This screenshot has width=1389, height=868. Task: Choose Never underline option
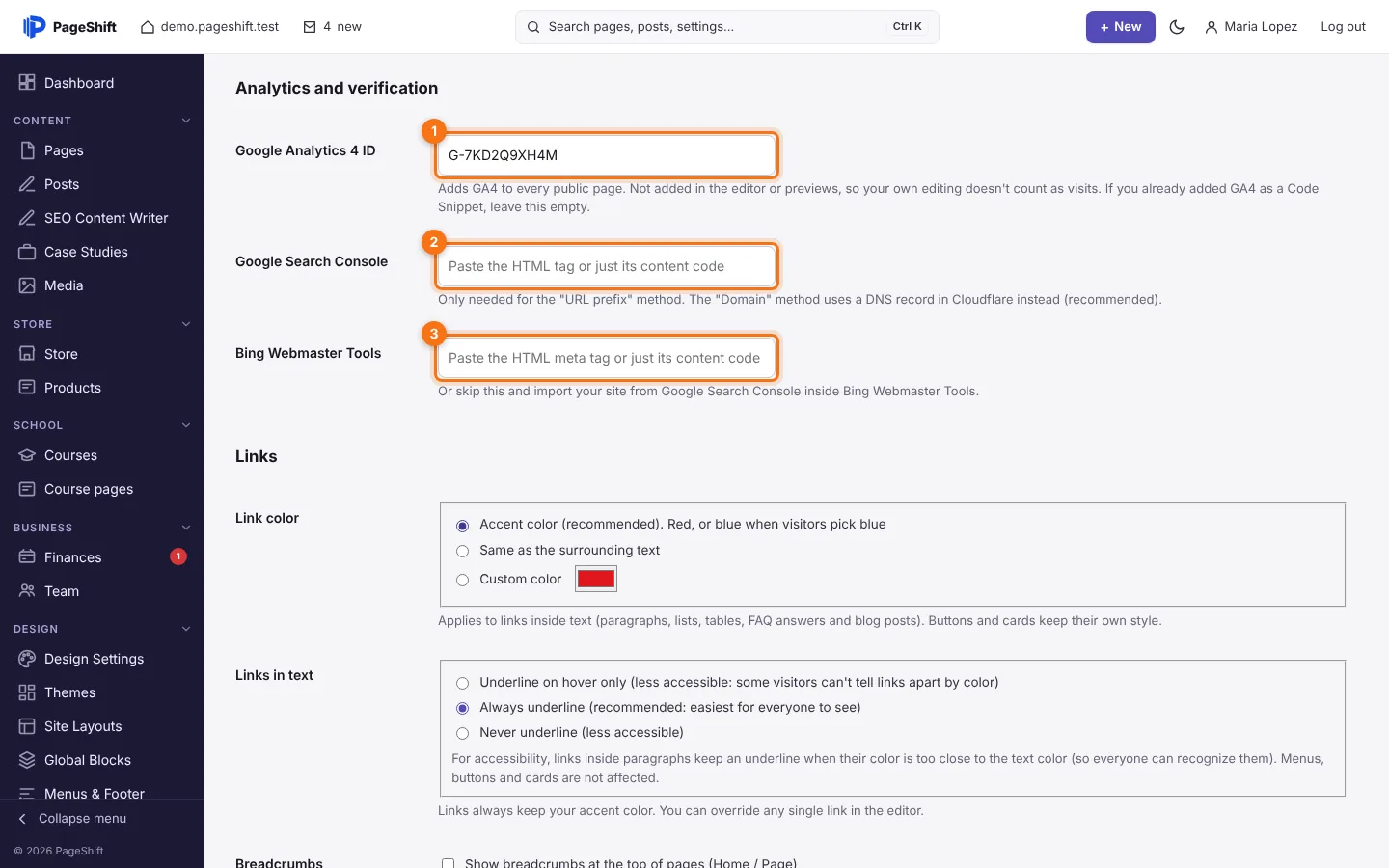(462, 733)
